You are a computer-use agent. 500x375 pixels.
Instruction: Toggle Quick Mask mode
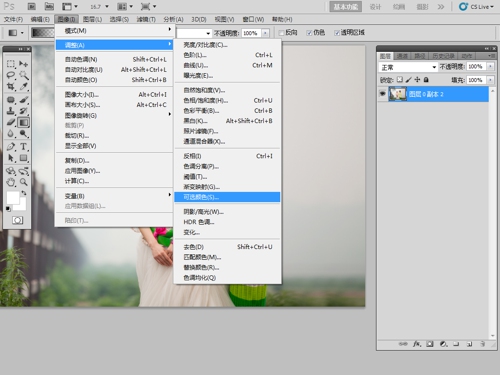click(x=17, y=220)
